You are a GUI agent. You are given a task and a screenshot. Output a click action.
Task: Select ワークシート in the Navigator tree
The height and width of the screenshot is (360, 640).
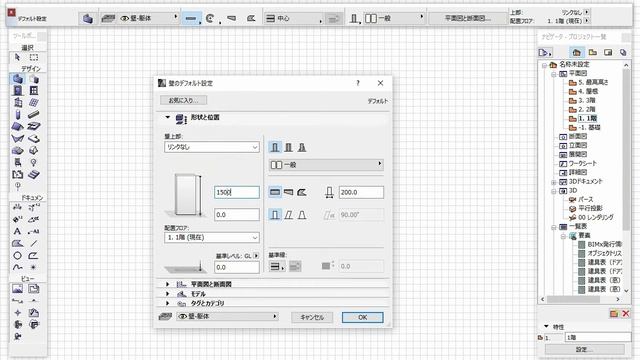coord(582,163)
